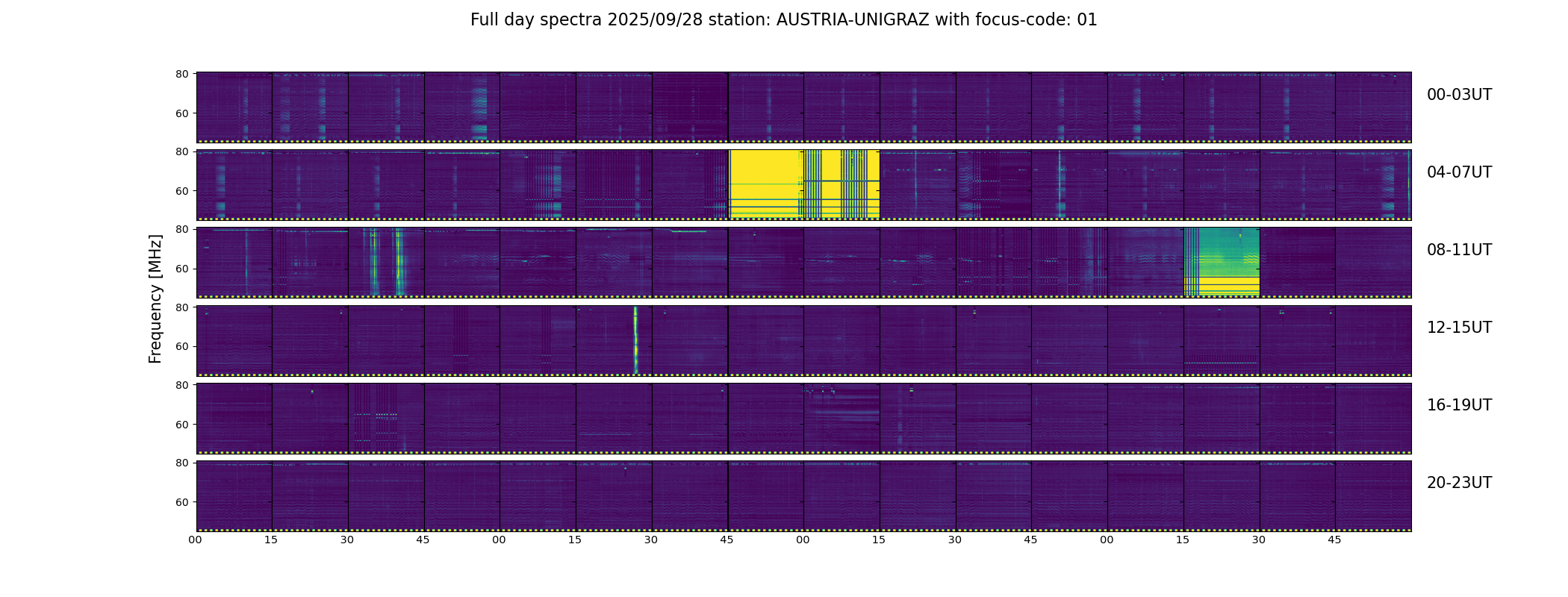Click the saturated yellow spectrum panel in 04-07UT row

(766, 184)
